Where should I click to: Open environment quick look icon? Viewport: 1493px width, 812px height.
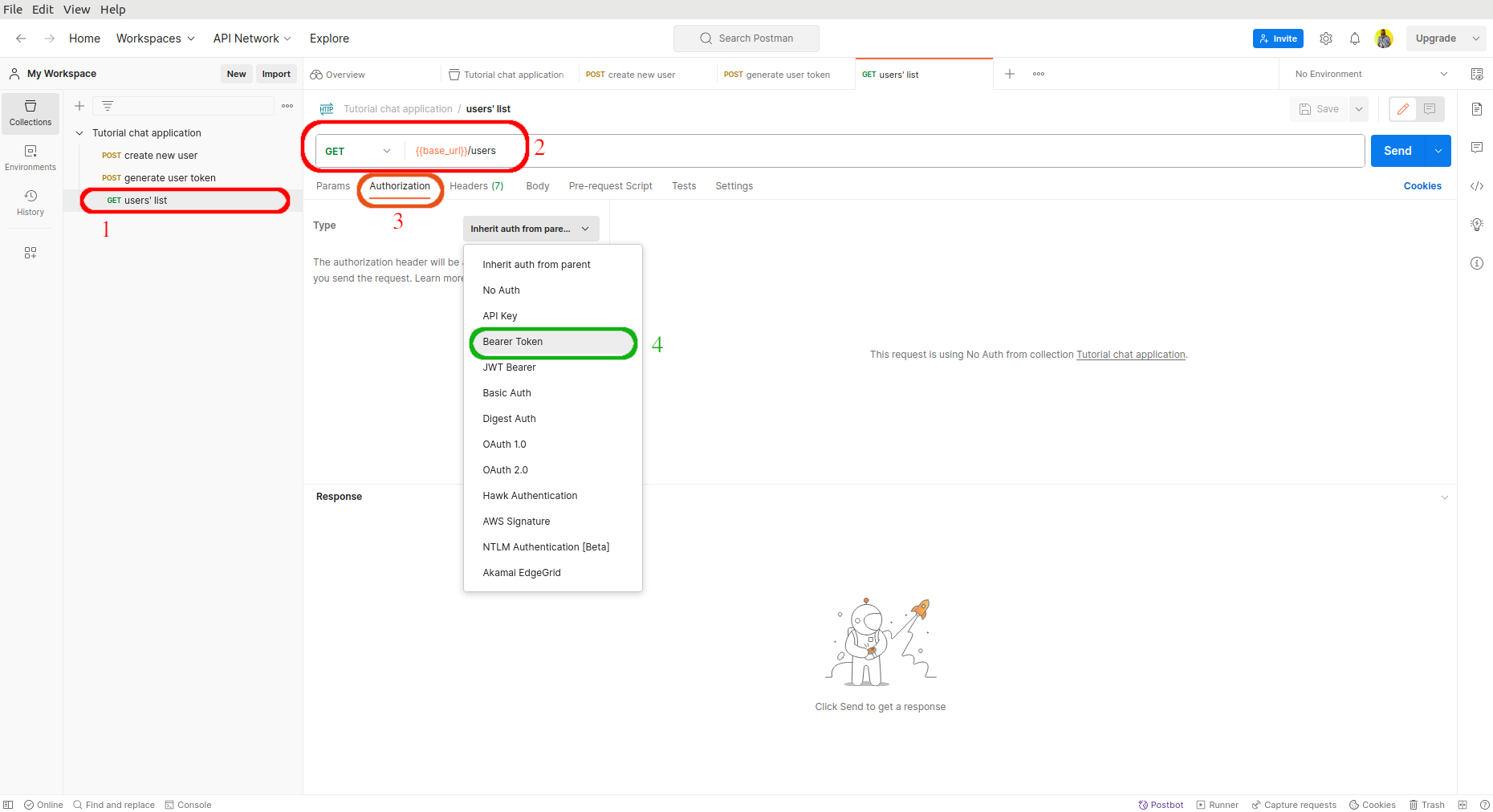[x=1477, y=74]
